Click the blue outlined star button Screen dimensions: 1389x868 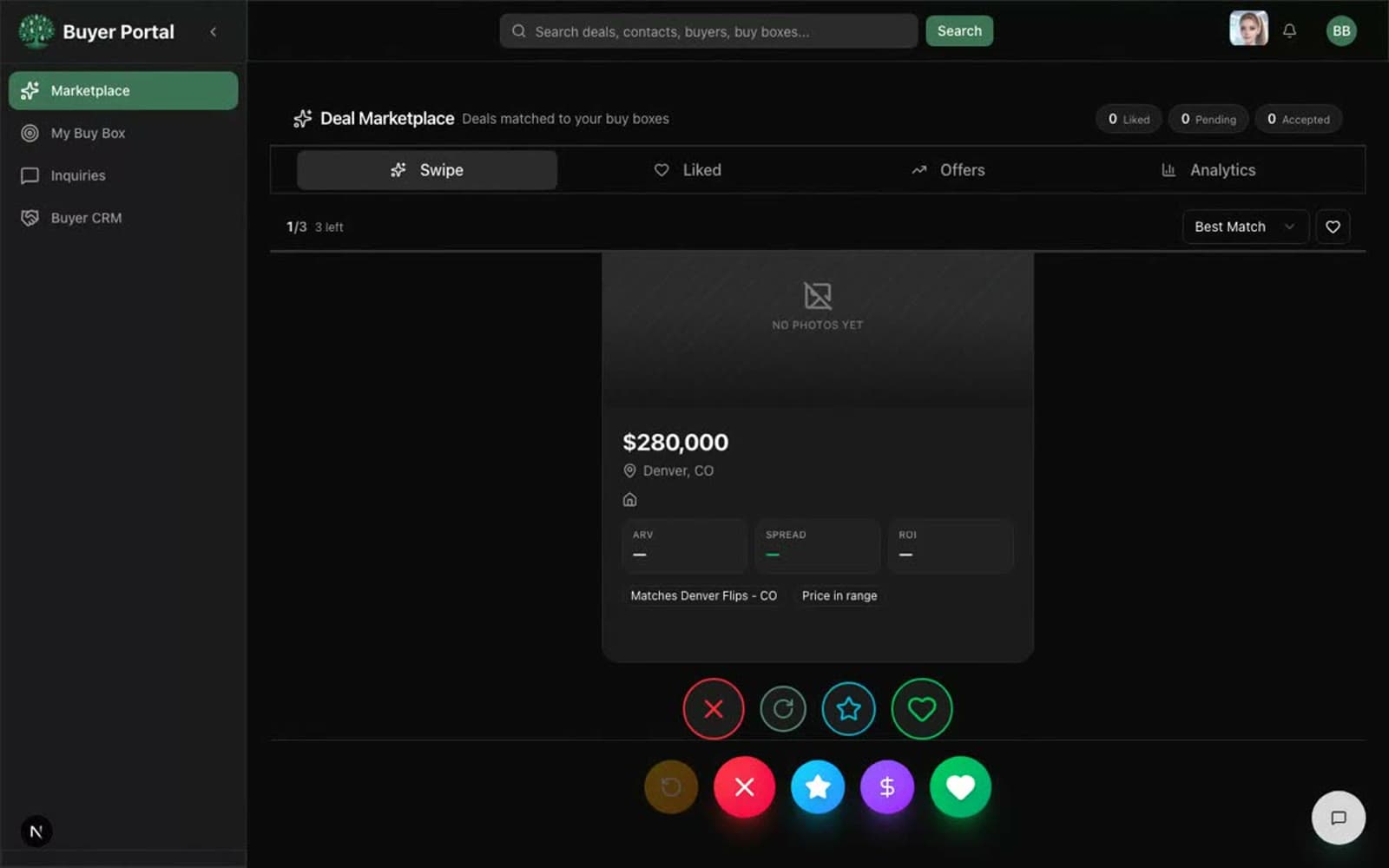click(849, 709)
